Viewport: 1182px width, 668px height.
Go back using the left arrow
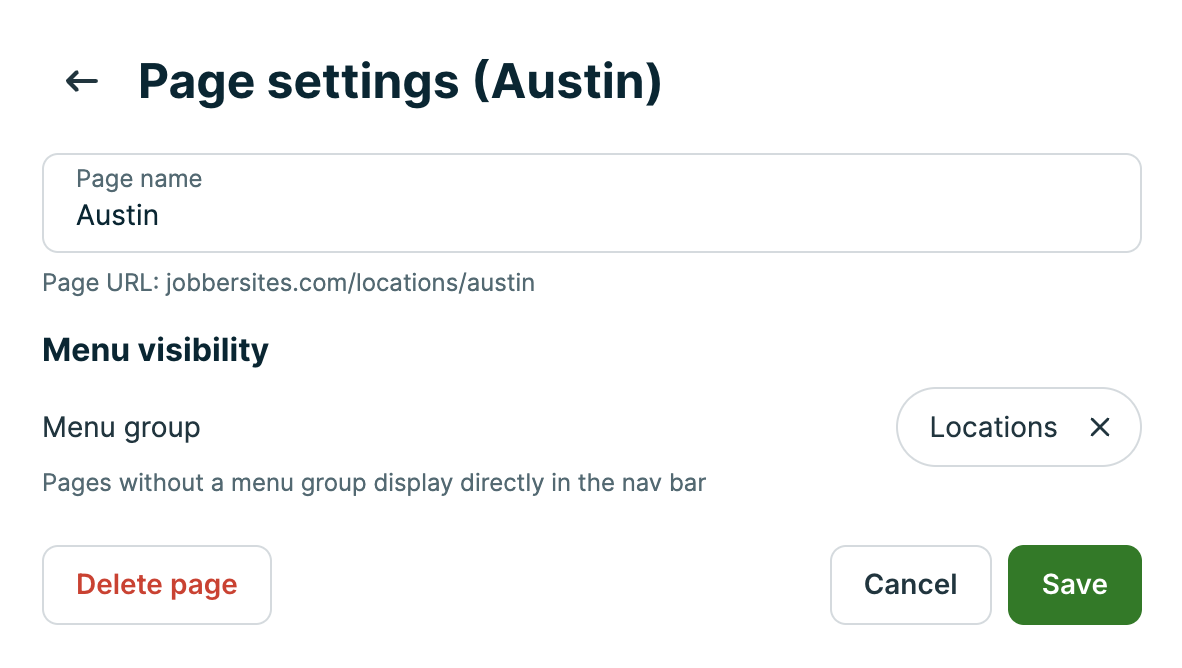tap(82, 81)
